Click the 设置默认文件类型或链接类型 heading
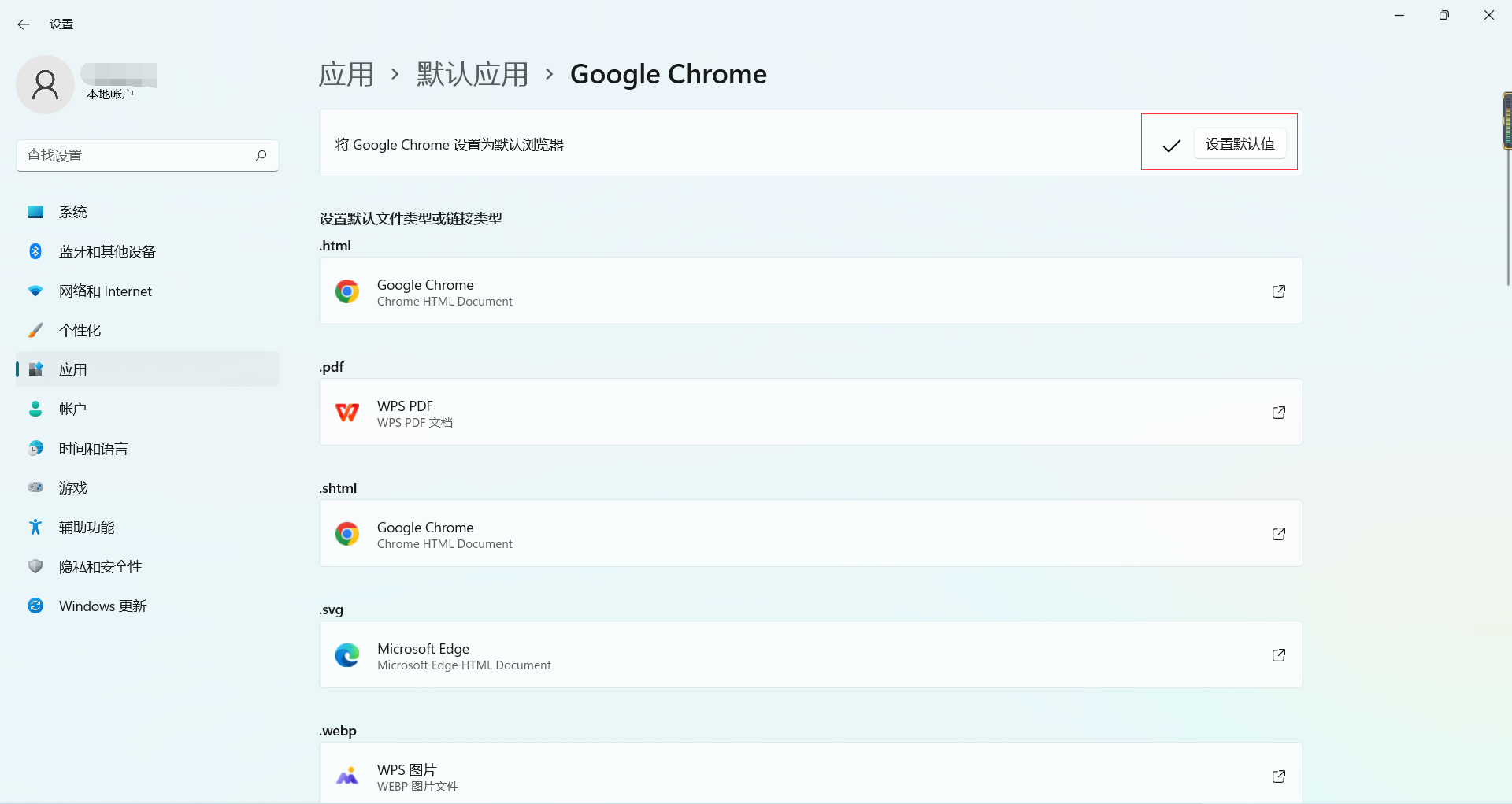Image resolution: width=1512 pixels, height=804 pixels. (x=410, y=219)
